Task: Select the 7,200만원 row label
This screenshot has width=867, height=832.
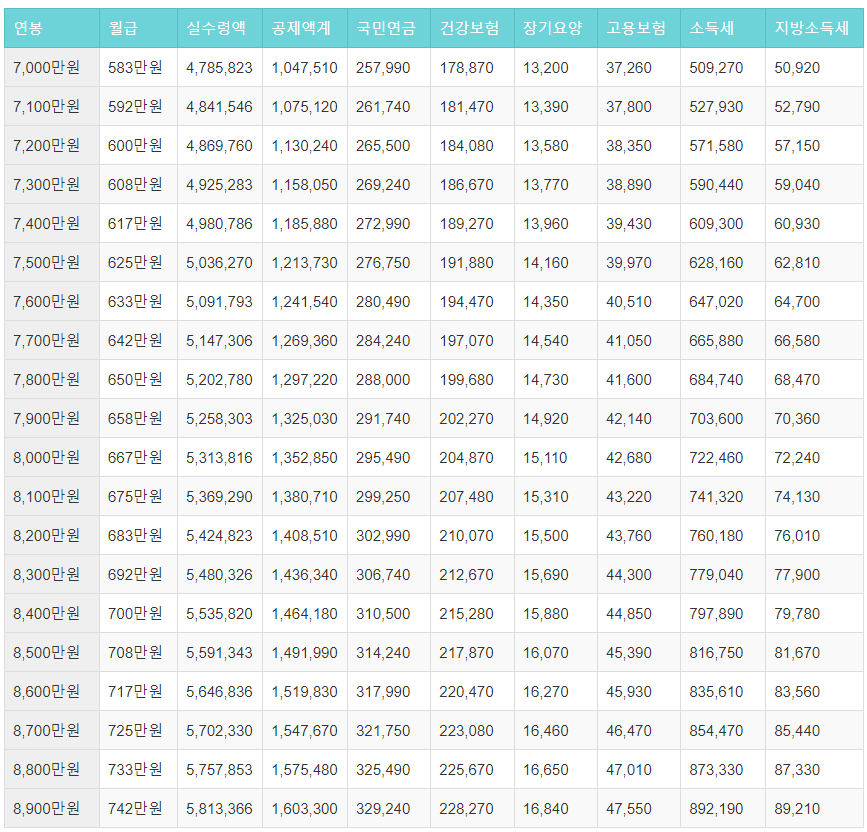Action: pos(52,145)
